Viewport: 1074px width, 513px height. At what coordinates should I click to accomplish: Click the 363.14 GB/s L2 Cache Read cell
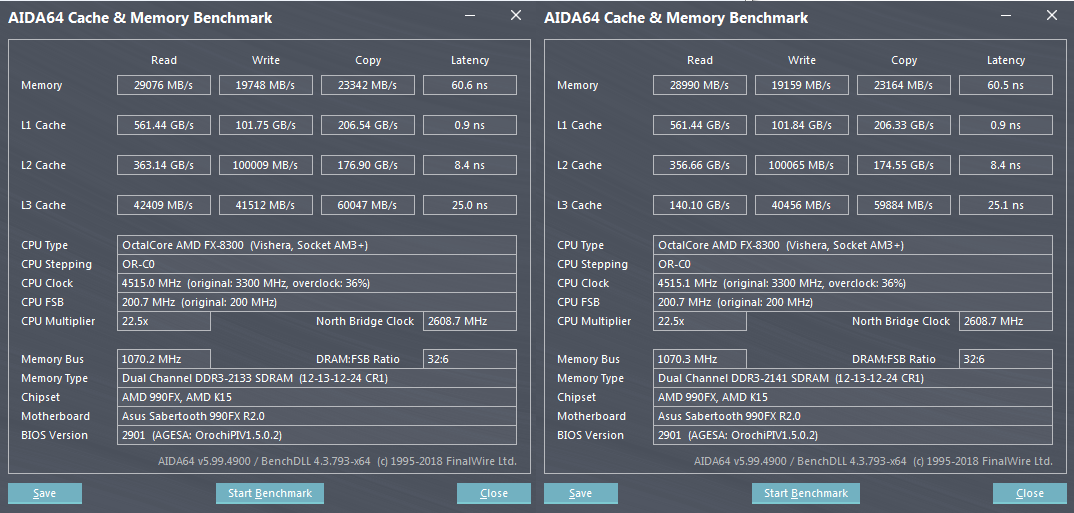tap(164, 165)
